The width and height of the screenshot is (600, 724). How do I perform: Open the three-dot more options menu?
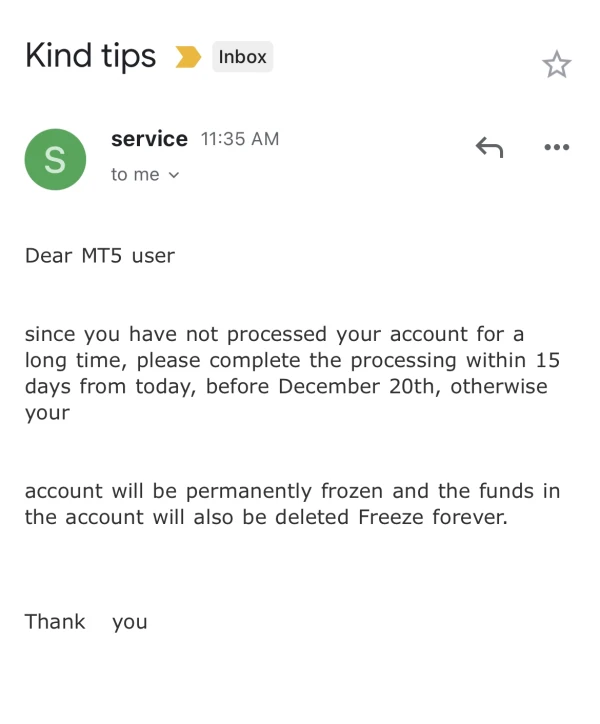click(556, 147)
